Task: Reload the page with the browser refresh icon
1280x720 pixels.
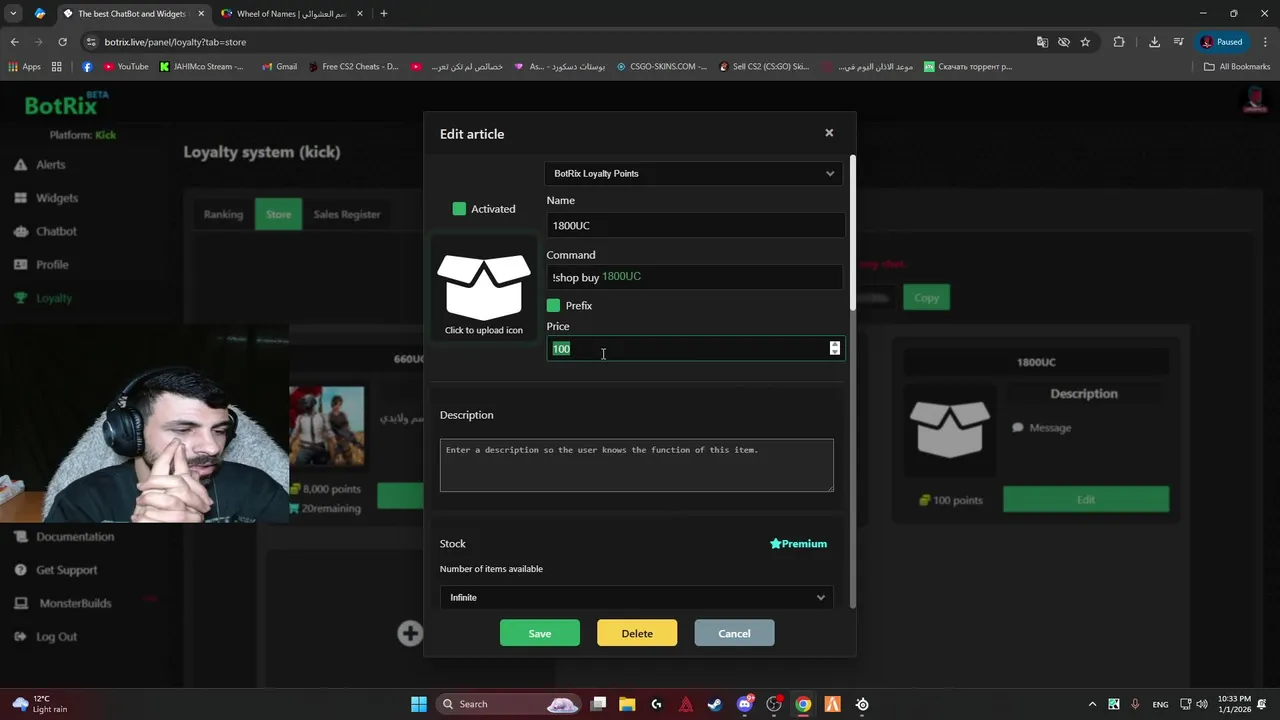Action: pyautogui.click(x=62, y=42)
